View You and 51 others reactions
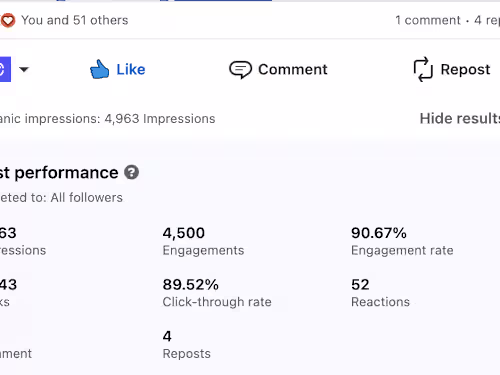 [x=75, y=20]
